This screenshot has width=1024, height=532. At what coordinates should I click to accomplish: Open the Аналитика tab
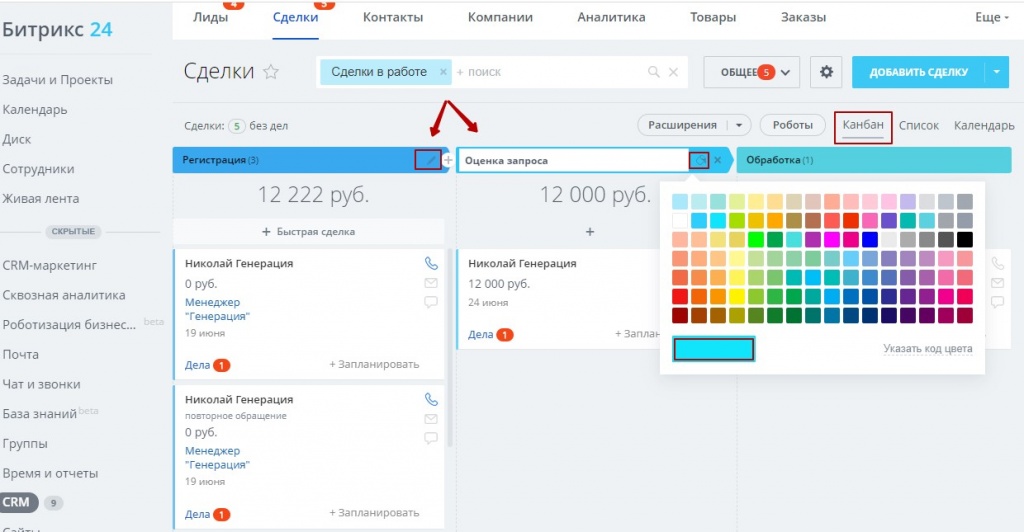(x=611, y=18)
